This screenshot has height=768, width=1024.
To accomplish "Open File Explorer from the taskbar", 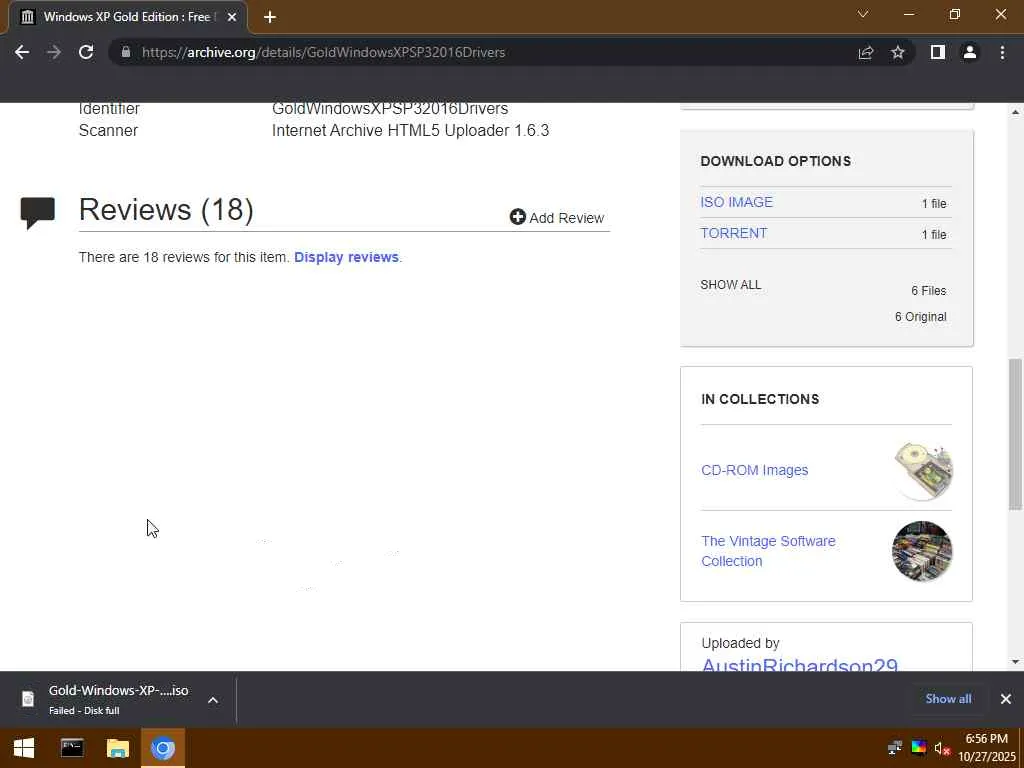I will (118, 748).
